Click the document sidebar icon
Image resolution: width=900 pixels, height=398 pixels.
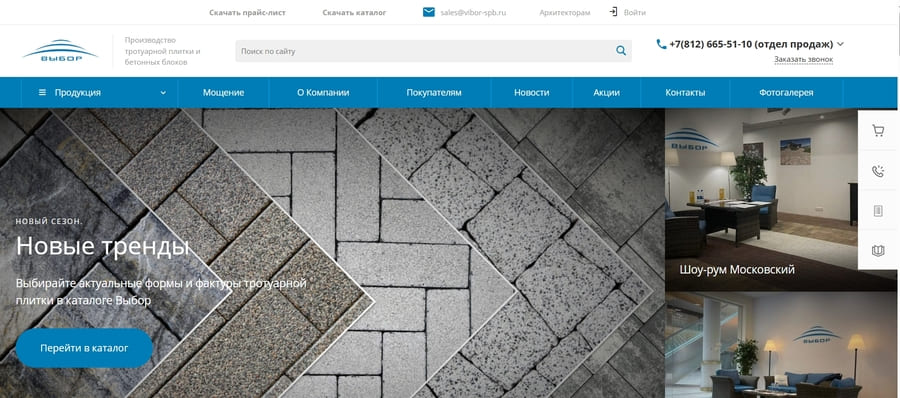877,211
